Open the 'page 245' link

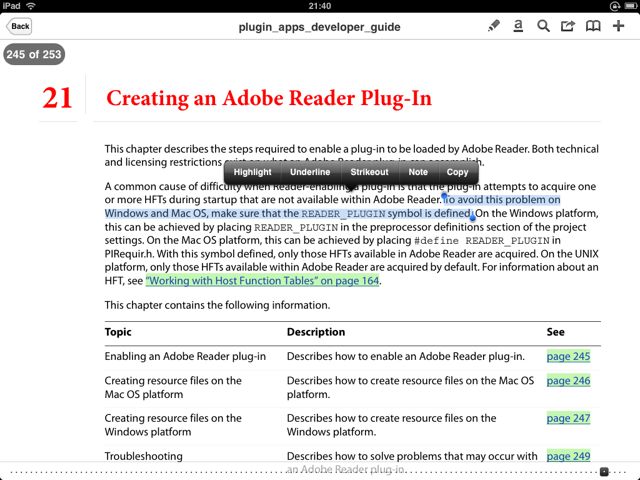pyautogui.click(x=568, y=356)
